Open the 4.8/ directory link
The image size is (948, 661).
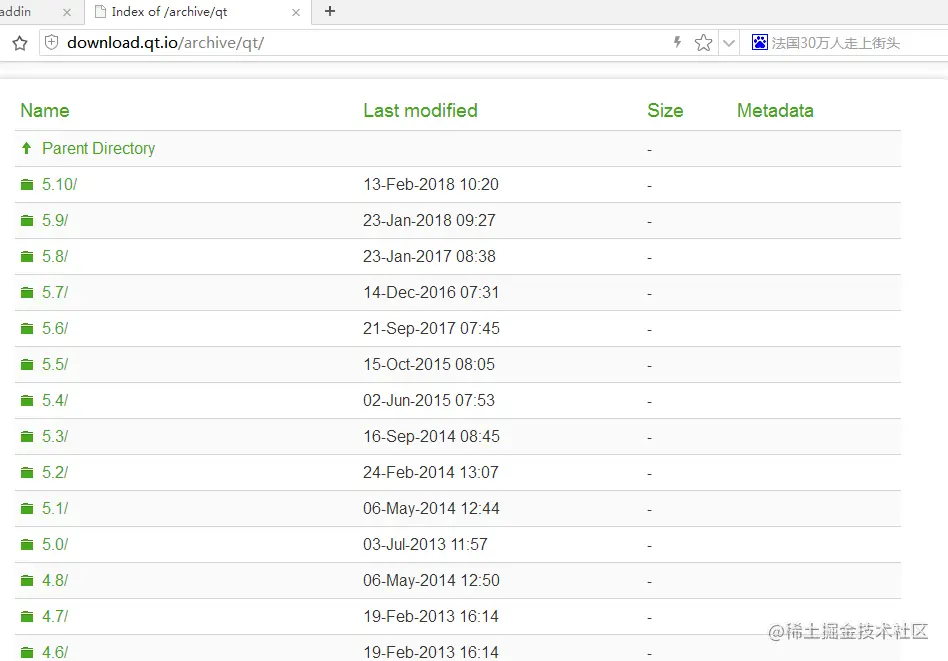pyautogui.click(x=55, y=581)
